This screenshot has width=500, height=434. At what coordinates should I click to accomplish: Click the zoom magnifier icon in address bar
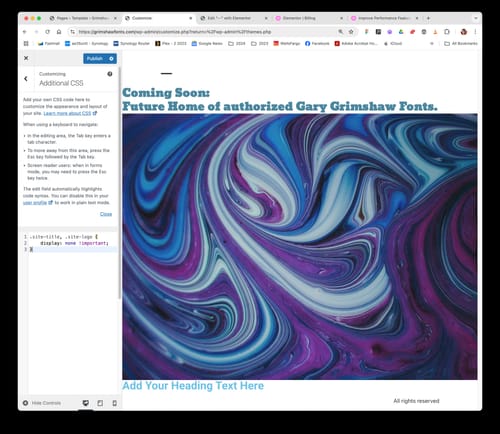pyautogui.click(x=340, y=32)
